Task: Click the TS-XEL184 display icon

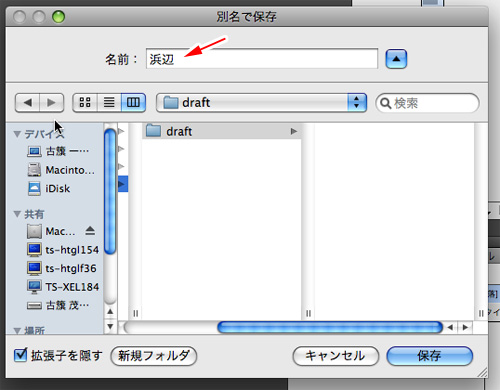Action: point(34,287)
